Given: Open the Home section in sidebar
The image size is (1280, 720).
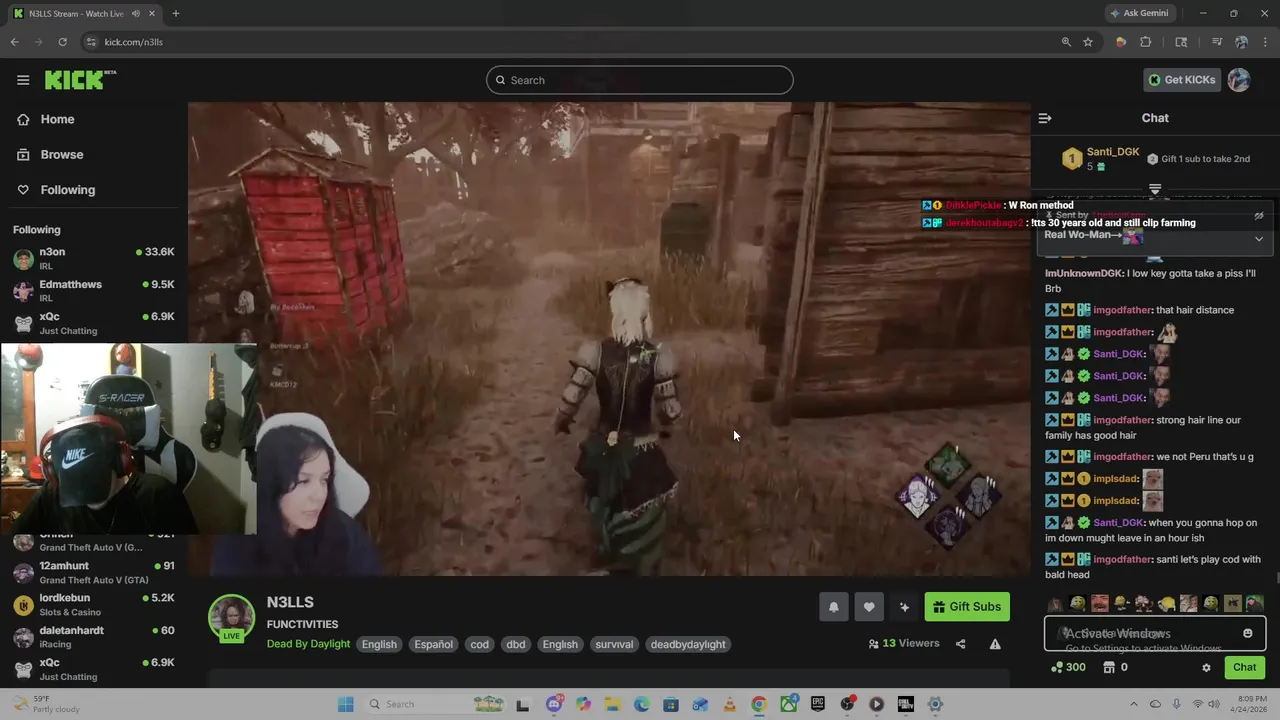Looking at the screenshot, I should [x=57, y=119].
